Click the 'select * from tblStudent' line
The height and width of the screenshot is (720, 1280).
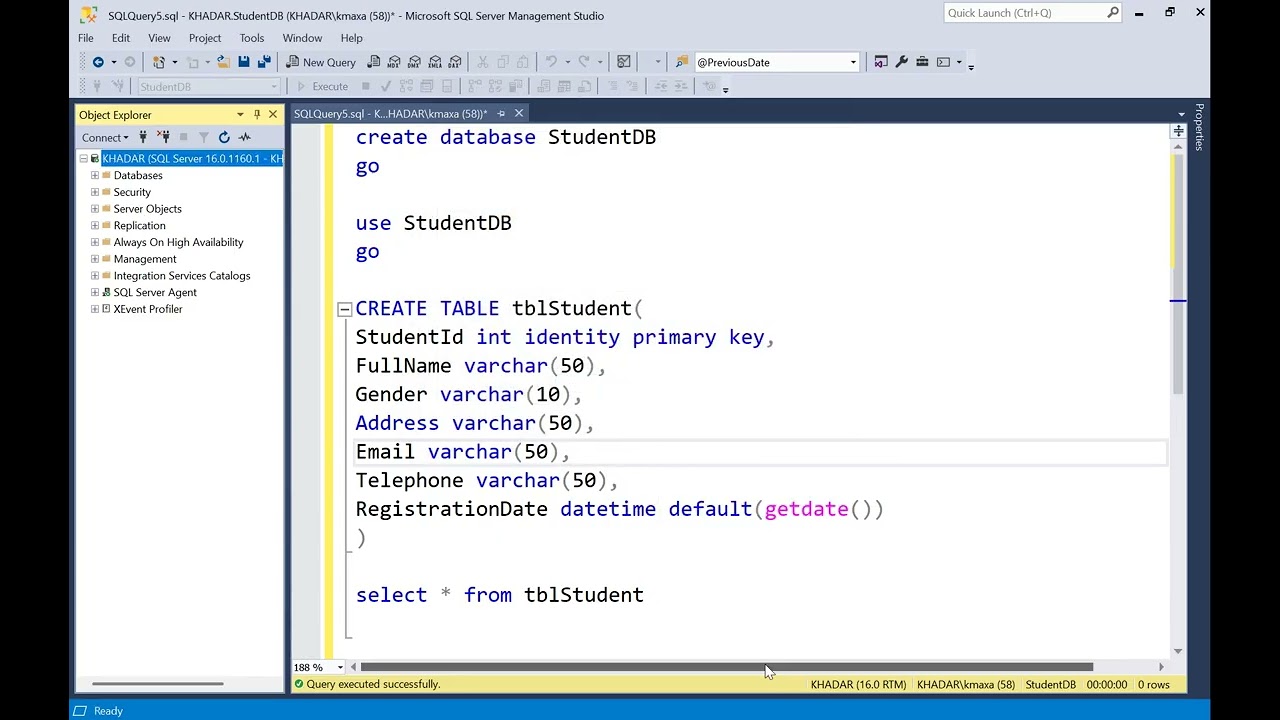[500, 595]
